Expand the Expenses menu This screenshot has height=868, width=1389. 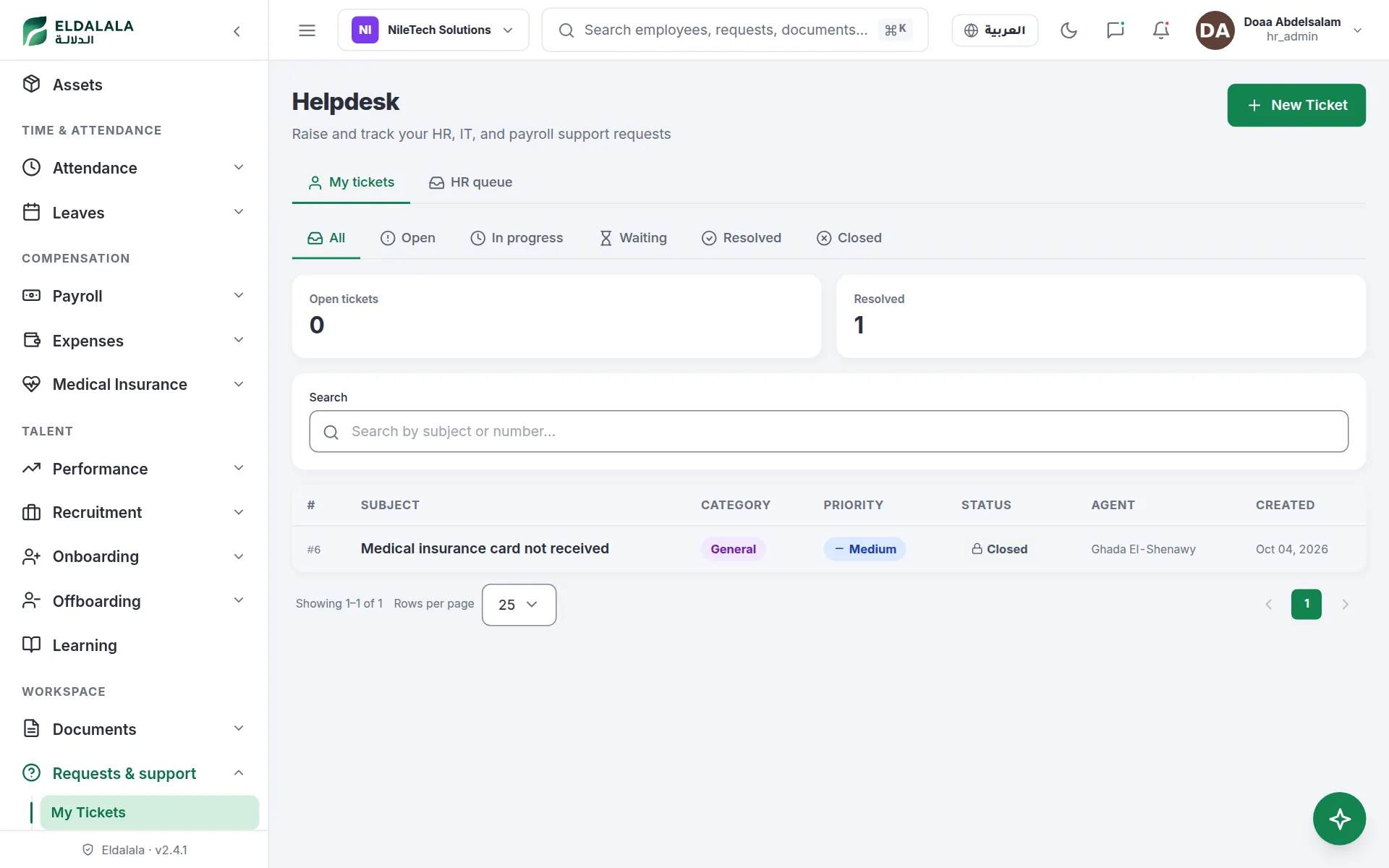tap(134, 341)
